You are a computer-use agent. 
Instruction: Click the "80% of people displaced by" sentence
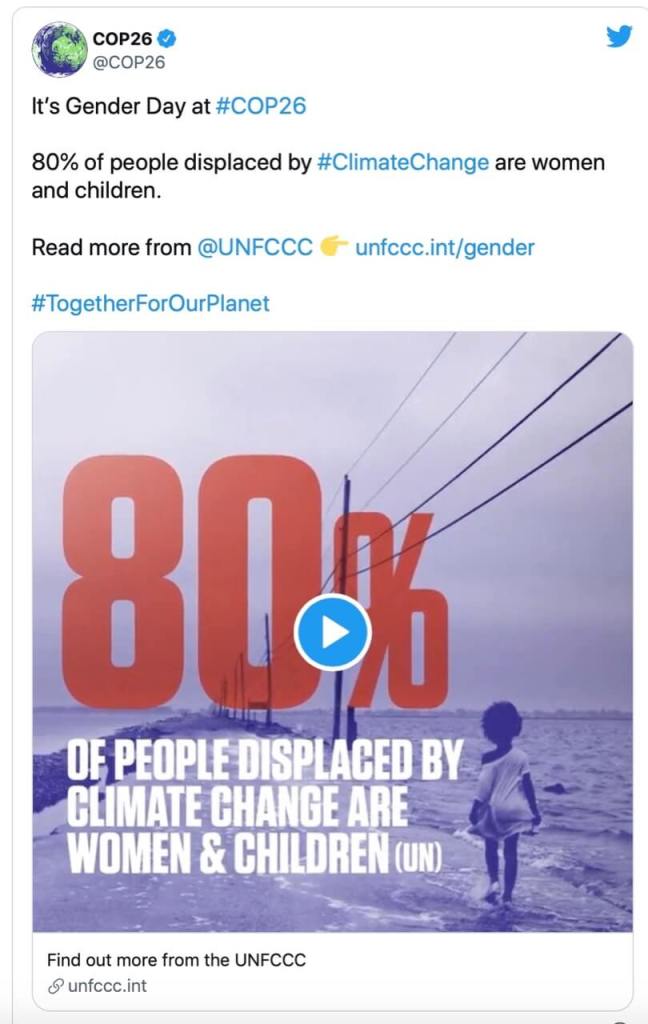click(172, 162)
